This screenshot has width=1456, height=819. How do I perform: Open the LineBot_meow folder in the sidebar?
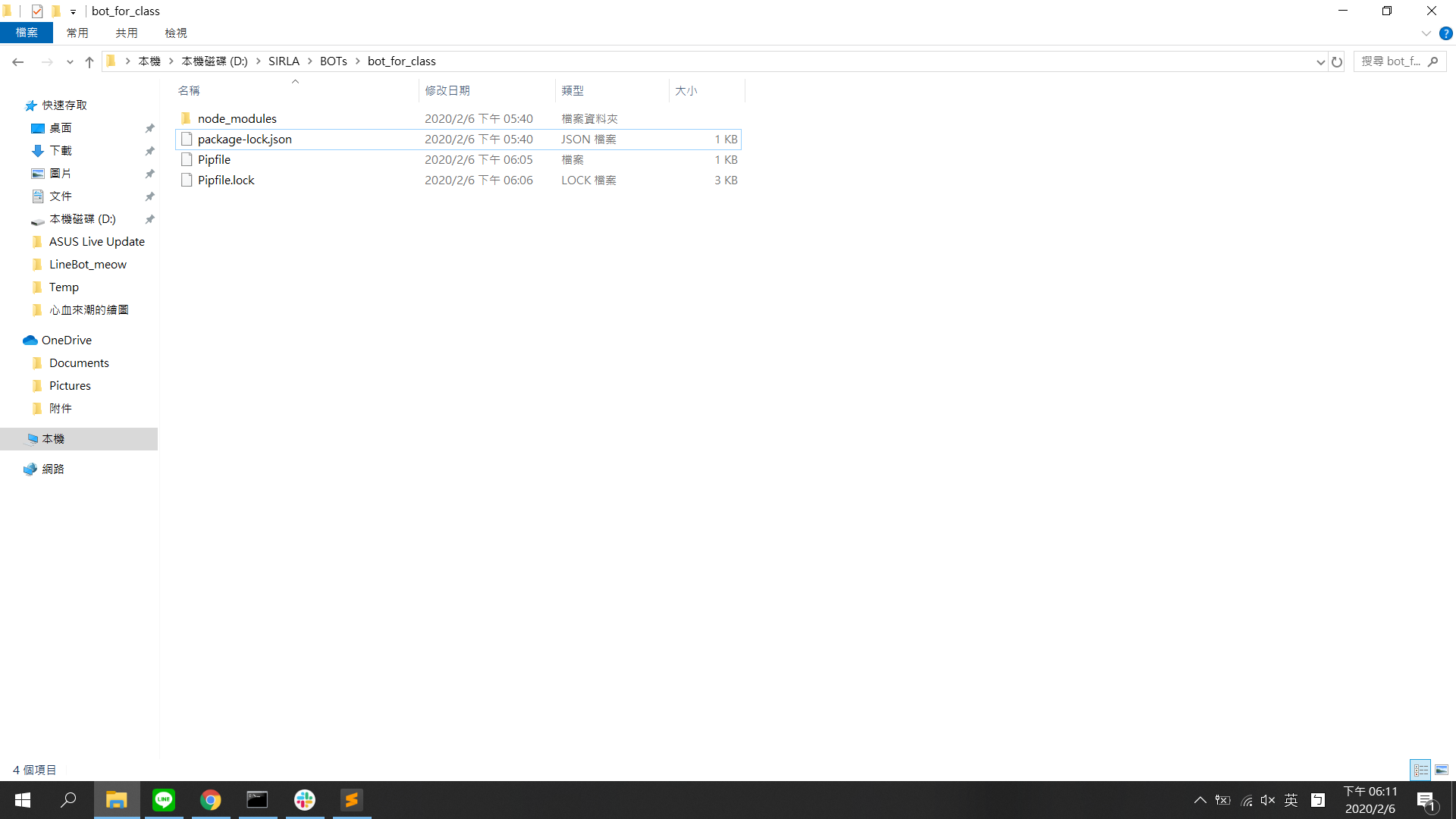(x=87, y=264)
